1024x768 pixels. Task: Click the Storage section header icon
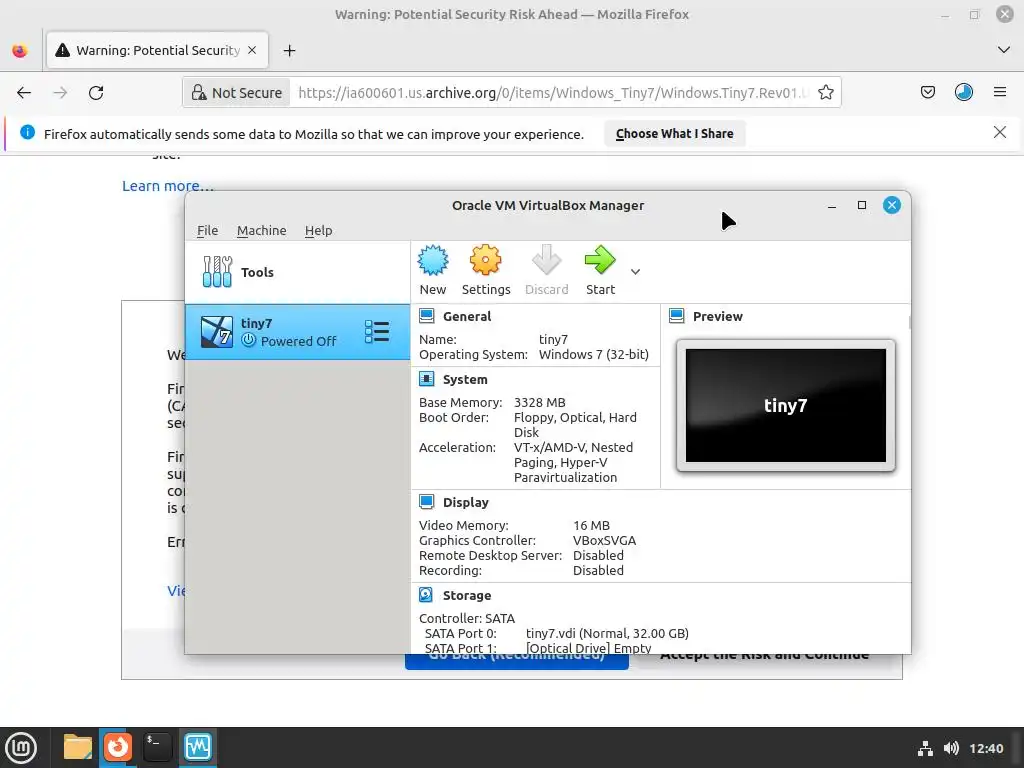click(426, 595)
